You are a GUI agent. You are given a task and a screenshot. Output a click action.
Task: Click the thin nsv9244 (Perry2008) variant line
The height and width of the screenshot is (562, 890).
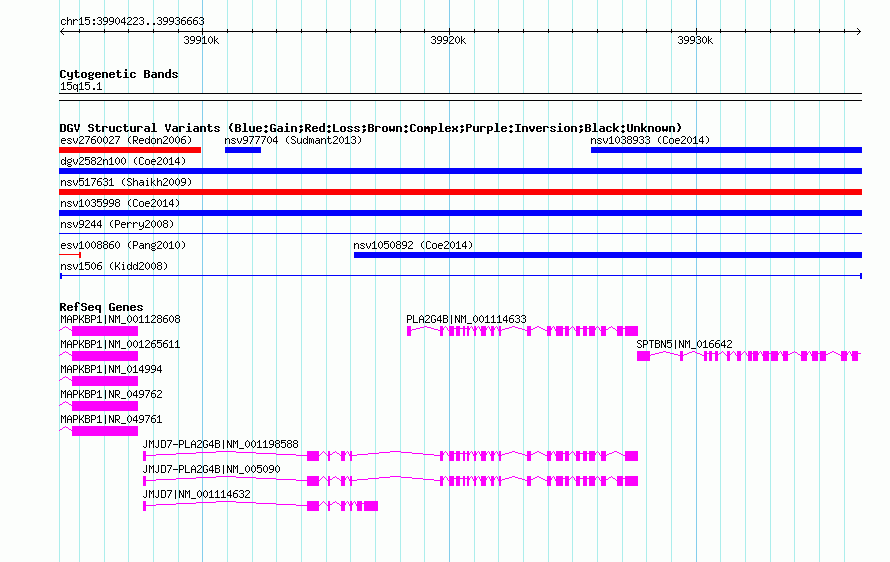coord(460,233)
